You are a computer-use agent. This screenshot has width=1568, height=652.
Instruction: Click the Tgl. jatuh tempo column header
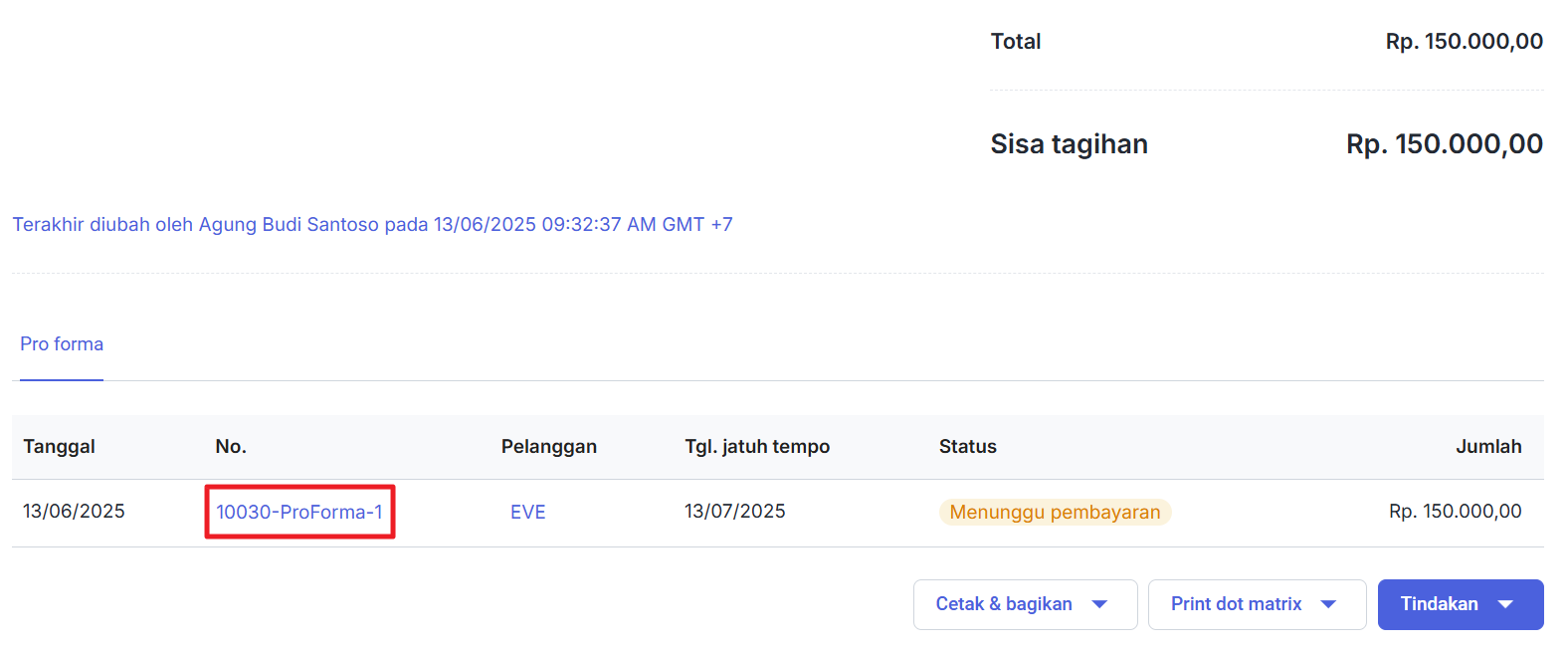point(757,447)
